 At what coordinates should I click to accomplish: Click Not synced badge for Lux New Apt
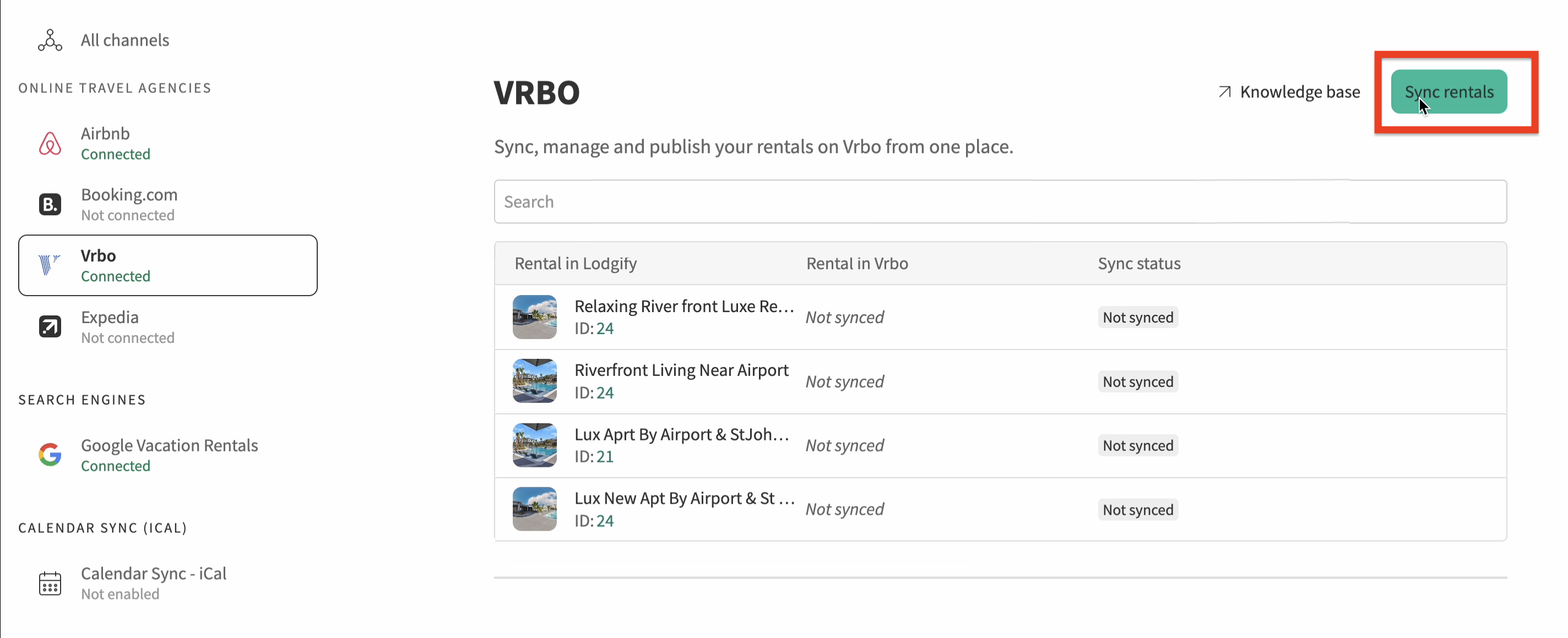click(1137, 510)
